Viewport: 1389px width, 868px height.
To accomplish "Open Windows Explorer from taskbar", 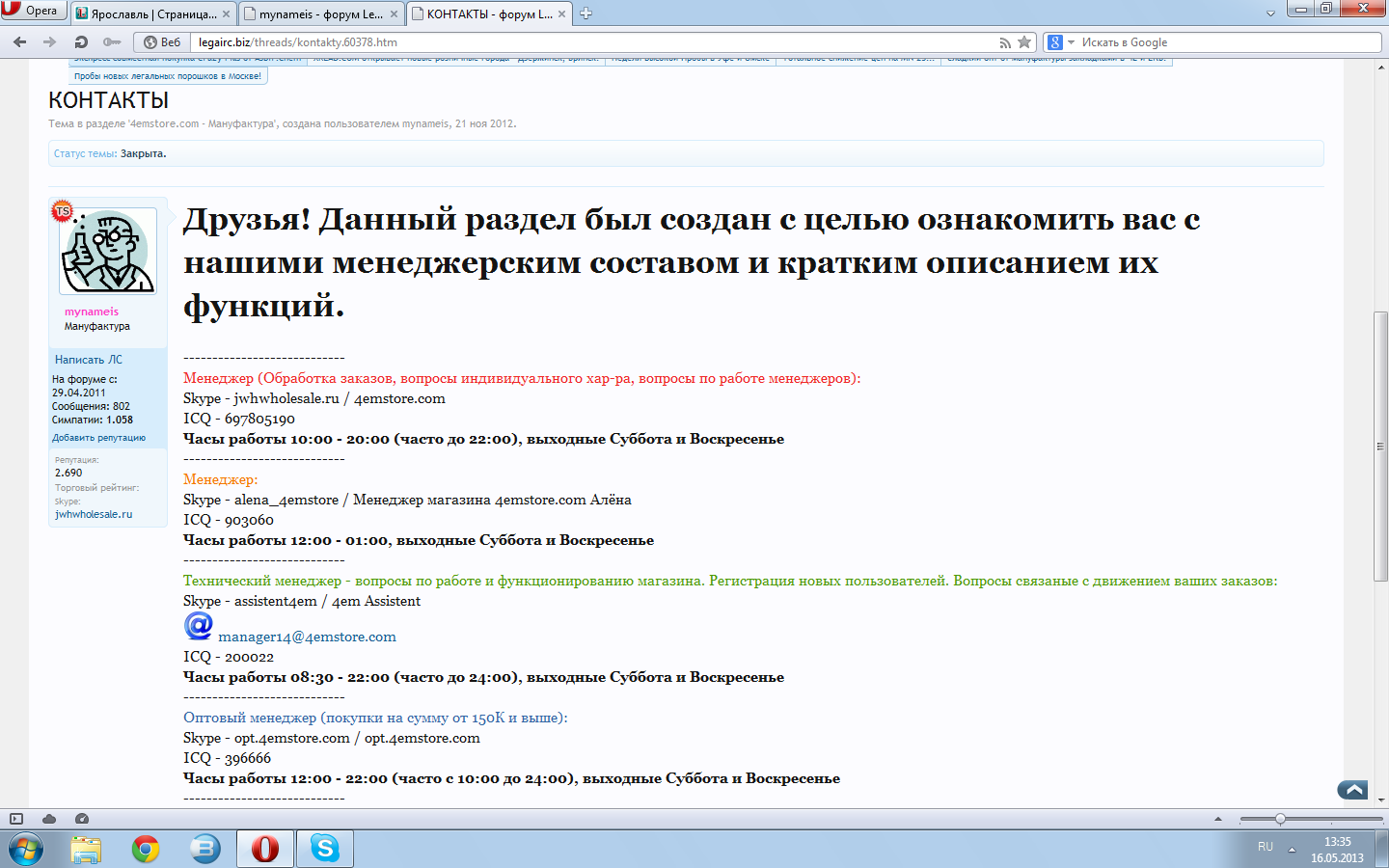I will coord(86,850).
